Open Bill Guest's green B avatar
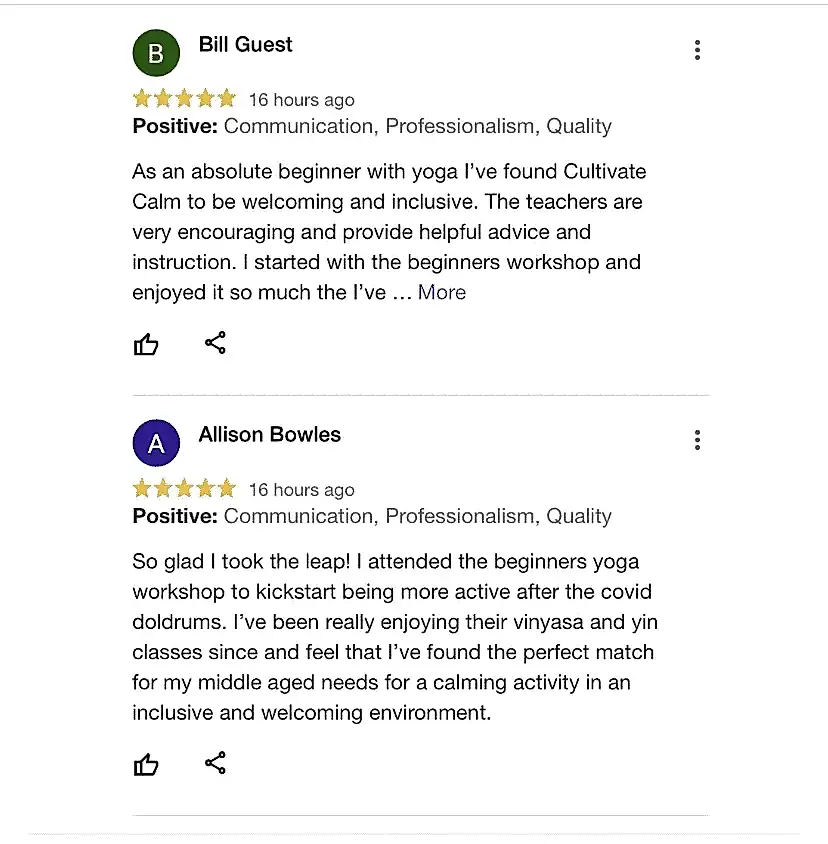This screenshot has width=828, height=844. [156, 53]
